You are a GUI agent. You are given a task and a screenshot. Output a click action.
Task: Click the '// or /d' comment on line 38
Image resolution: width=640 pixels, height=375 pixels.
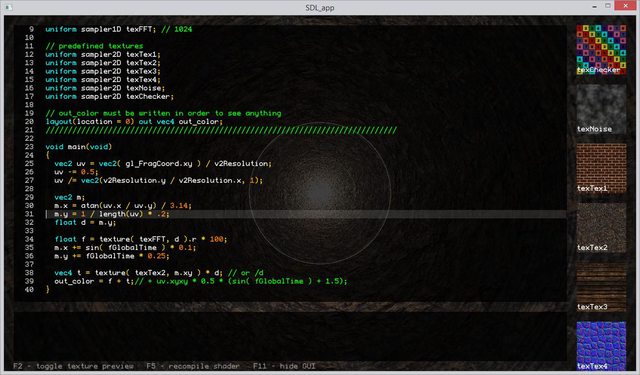coord(246,273)
